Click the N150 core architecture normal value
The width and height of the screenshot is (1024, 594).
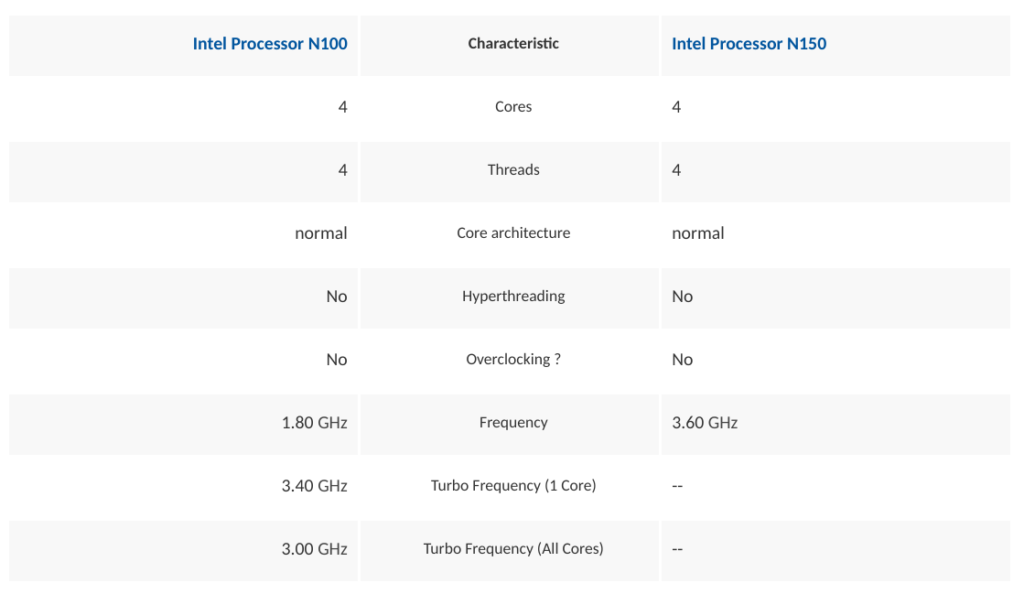698,233
